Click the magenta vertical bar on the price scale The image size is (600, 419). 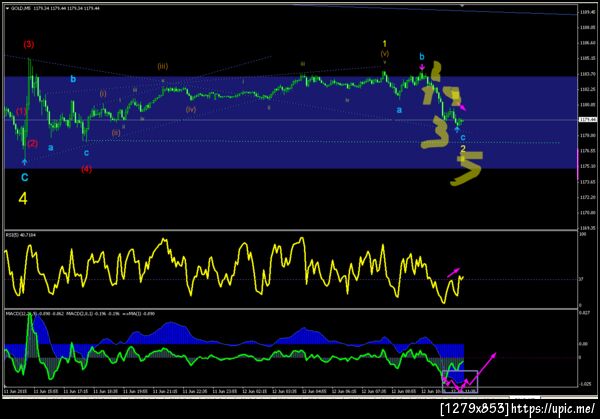pyautogui.click(x=578, y=164)
